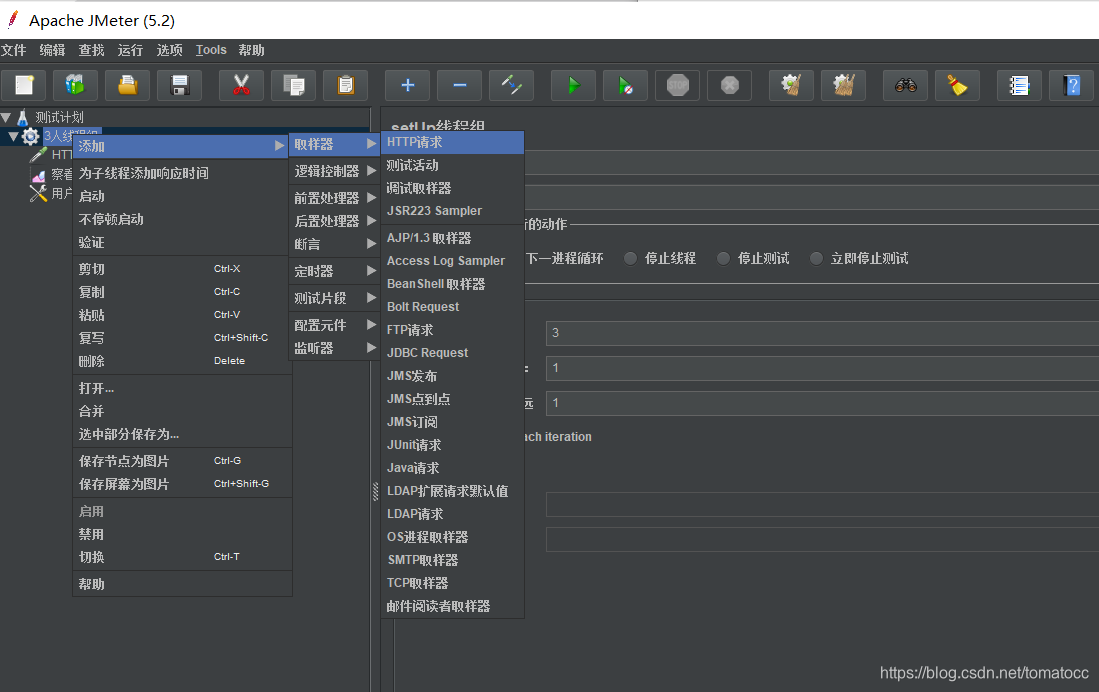Viewport: 1099px width, 692px height.
Task: Click the plus Expand all icon
Action: tap(407, 86)
